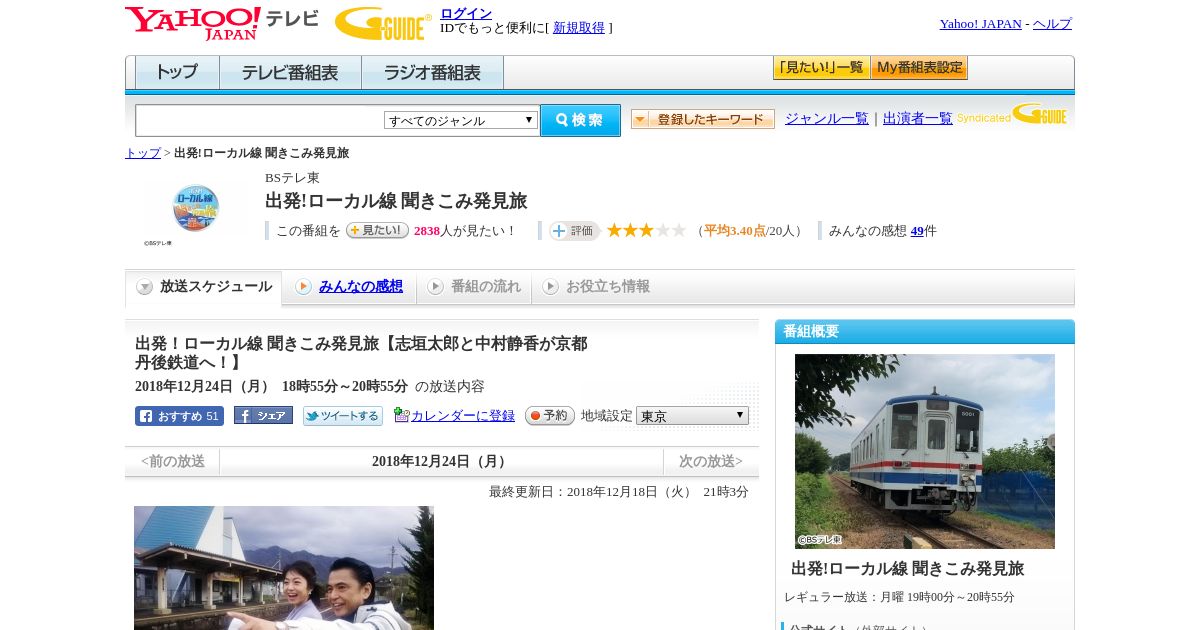Click the カレンダーに登録 link
The height and width of the screenshot is (630, 1200).
tap(463, 415)
